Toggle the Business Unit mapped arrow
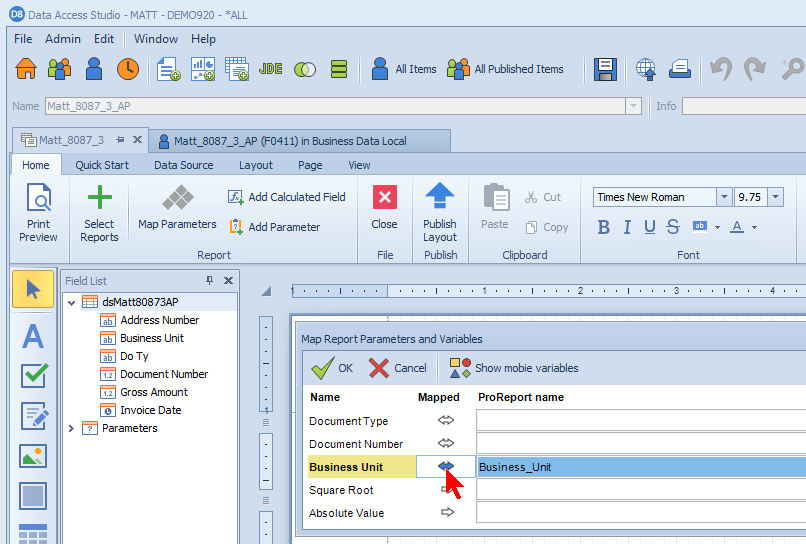 pyautogui.click(x=446, y=466)
